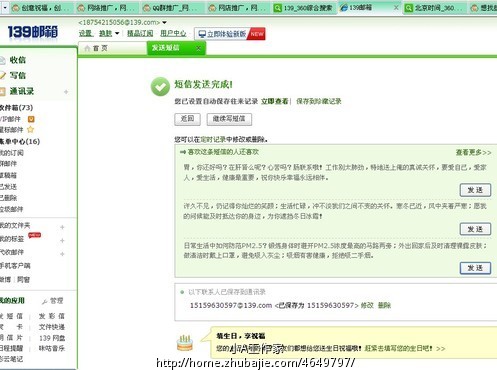
Task: Close the 发送短信 tab with its X
Action: click(198, 48)
